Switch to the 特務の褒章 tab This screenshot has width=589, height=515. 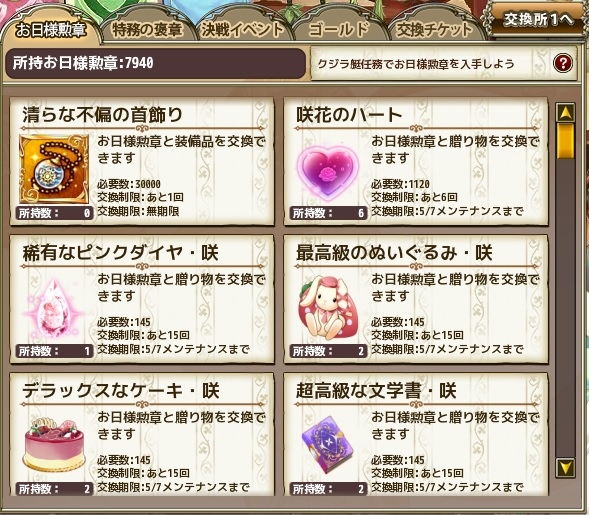click(147, 29)
